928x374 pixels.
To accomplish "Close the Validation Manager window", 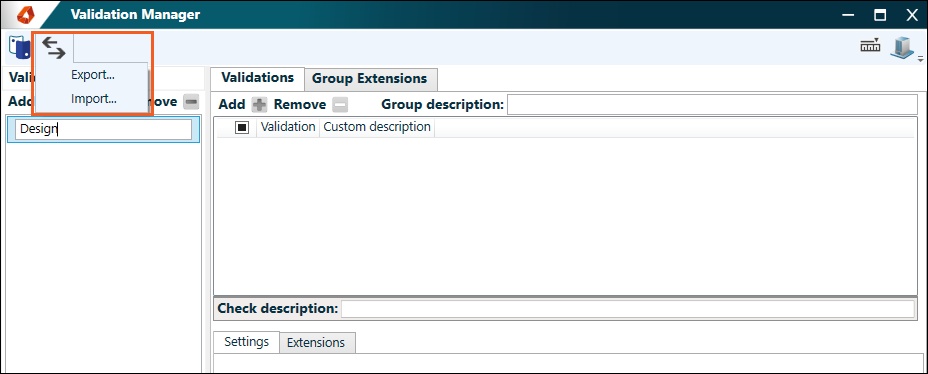I will click(912, 15).
